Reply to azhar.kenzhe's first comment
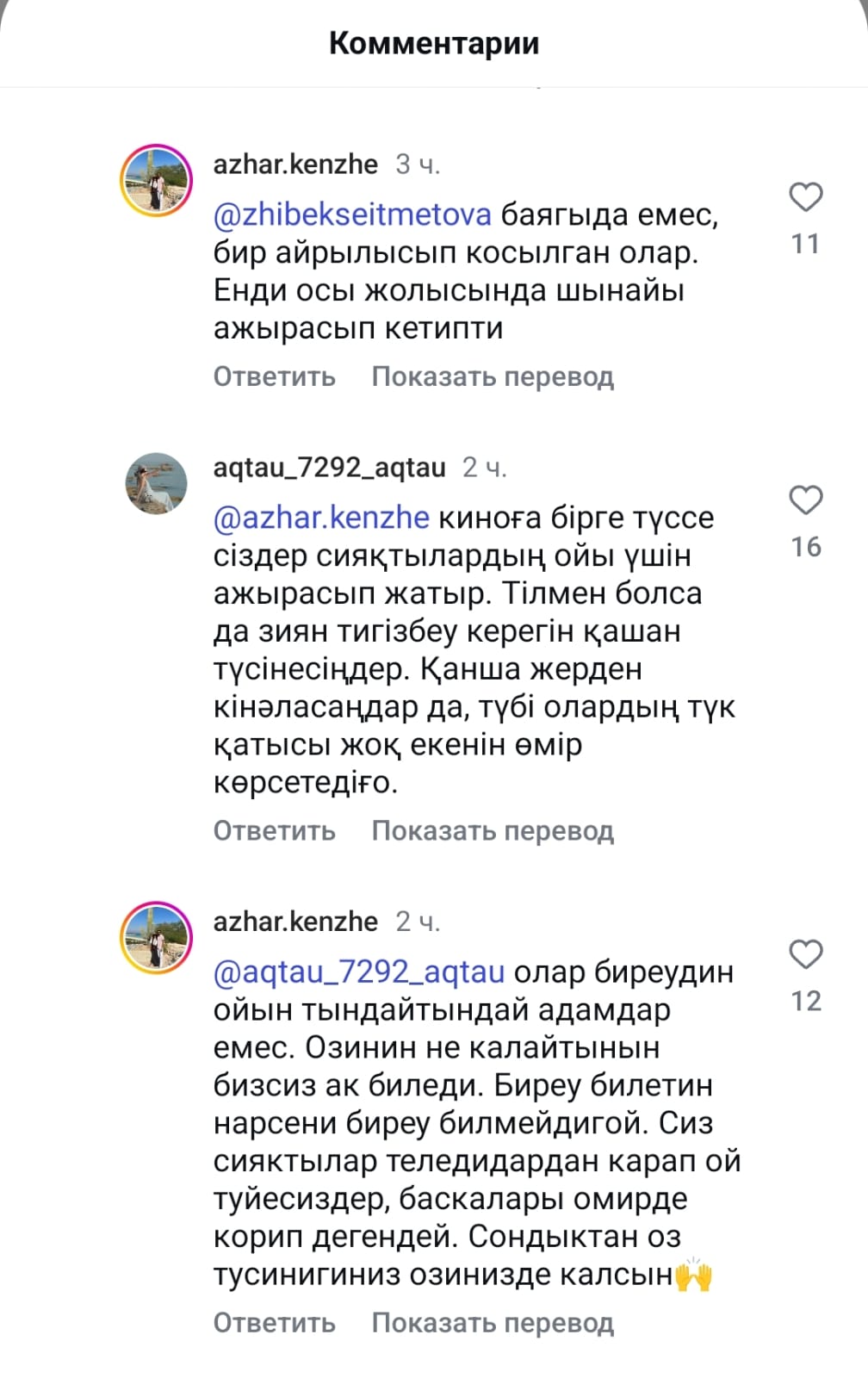 click(274, 377)
